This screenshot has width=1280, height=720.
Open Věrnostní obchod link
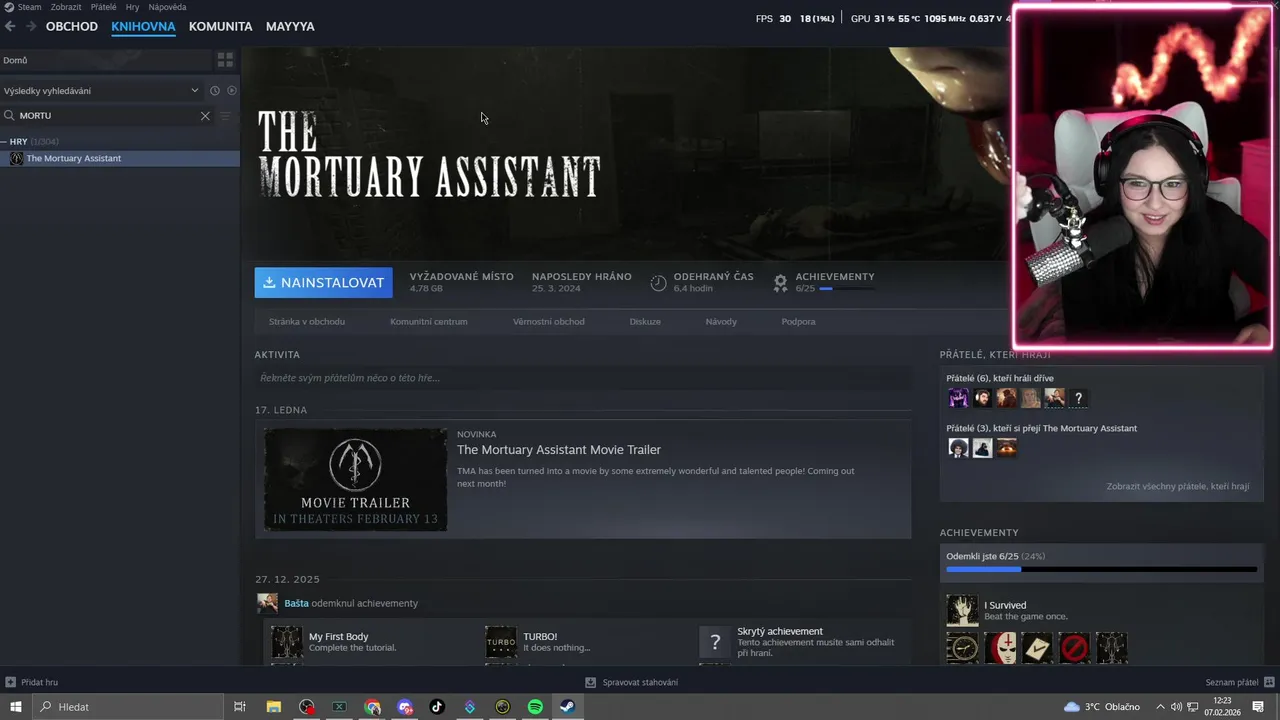coord(549,322)
